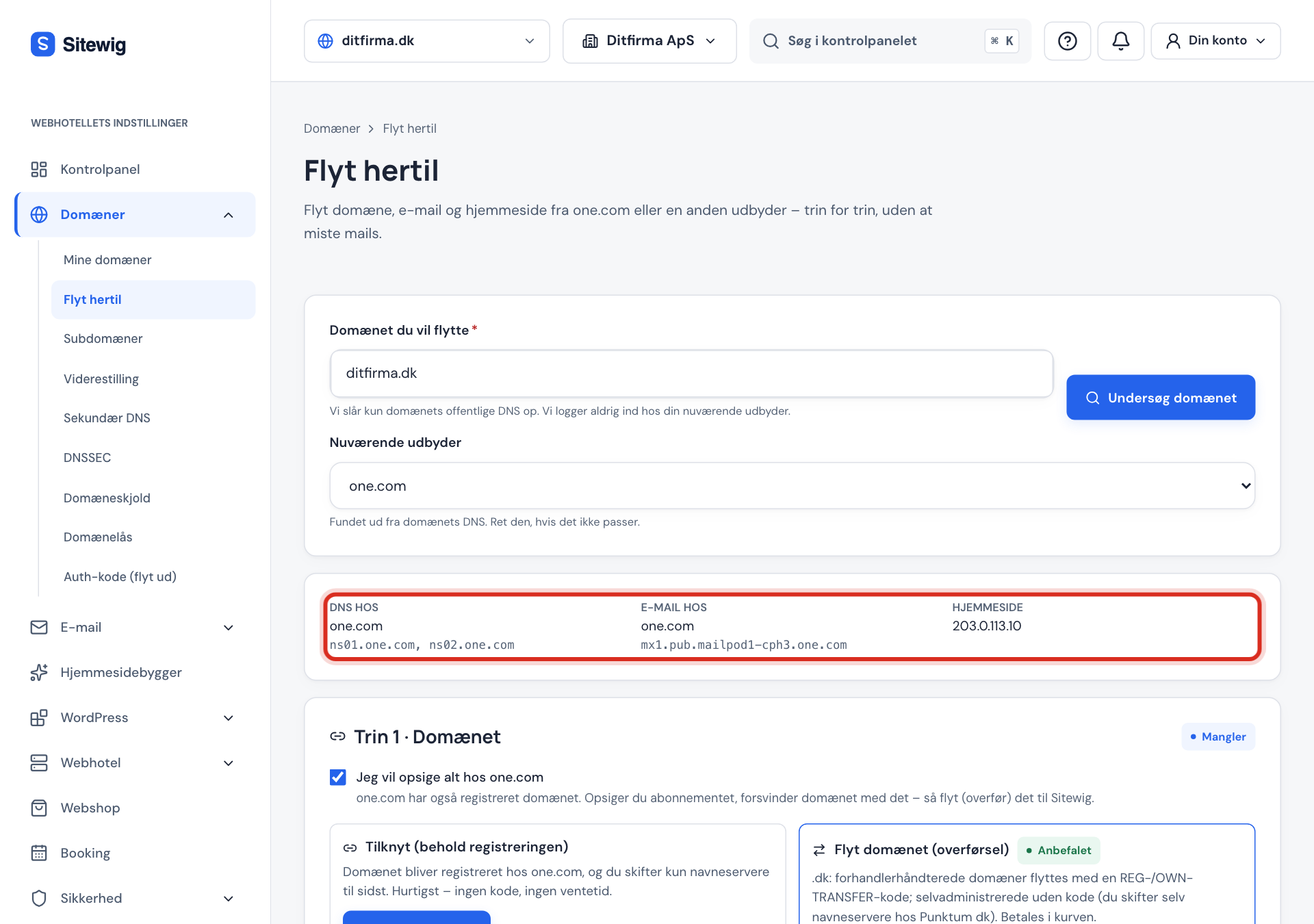1314x924 pixels.
Task: Expand the Sikkerhed section chevron
Action: point(229,899)
